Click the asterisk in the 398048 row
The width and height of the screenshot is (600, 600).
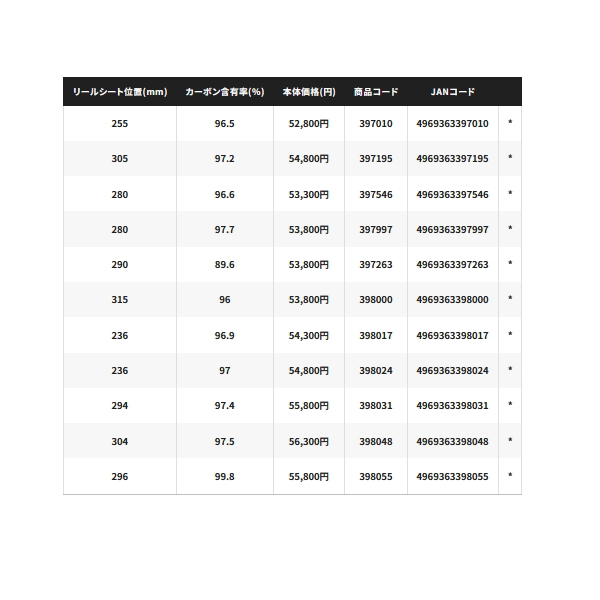(x=510, y=440)
